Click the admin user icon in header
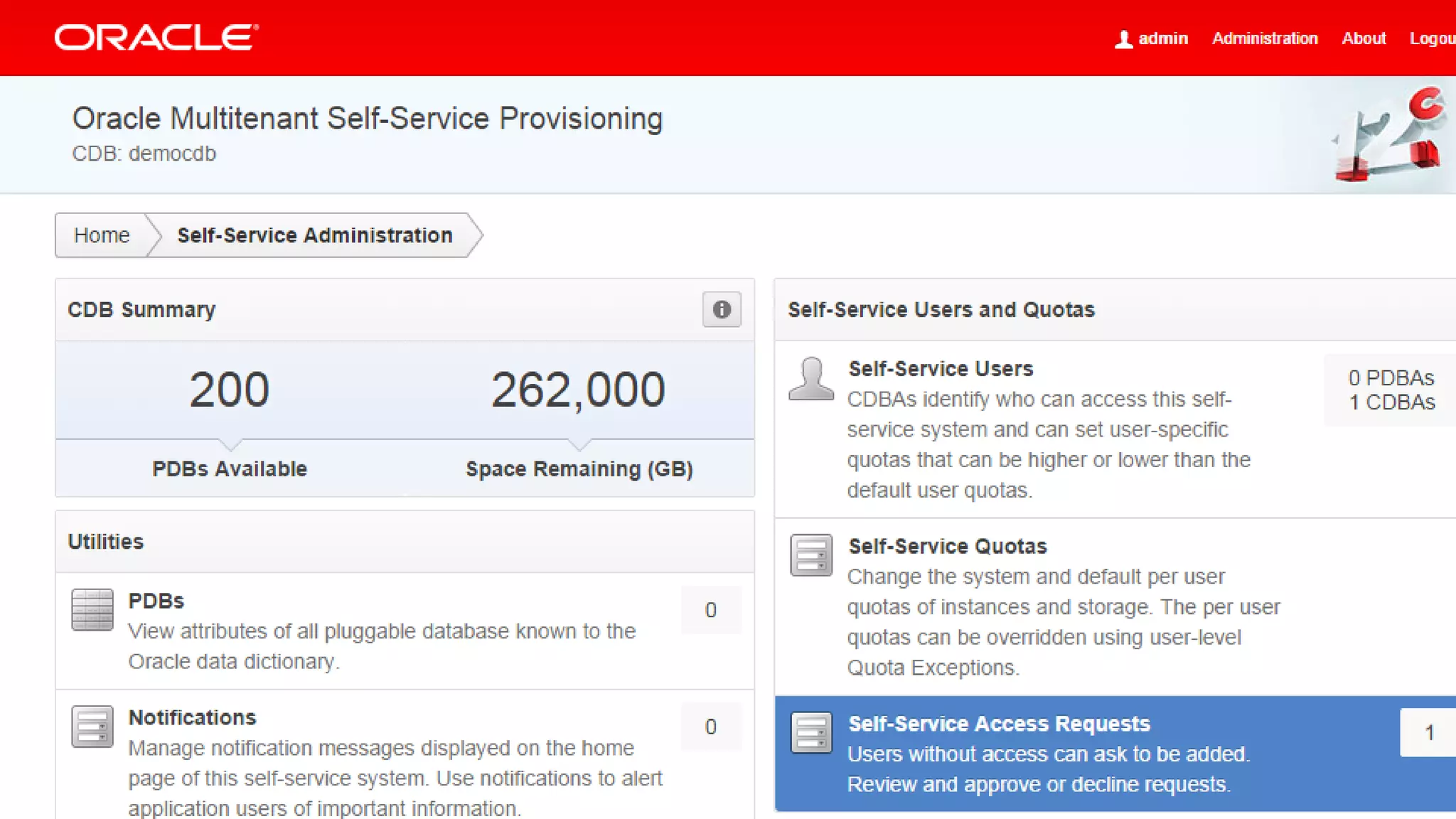This screenshot has height=819, width=1456. [1123, 39]
